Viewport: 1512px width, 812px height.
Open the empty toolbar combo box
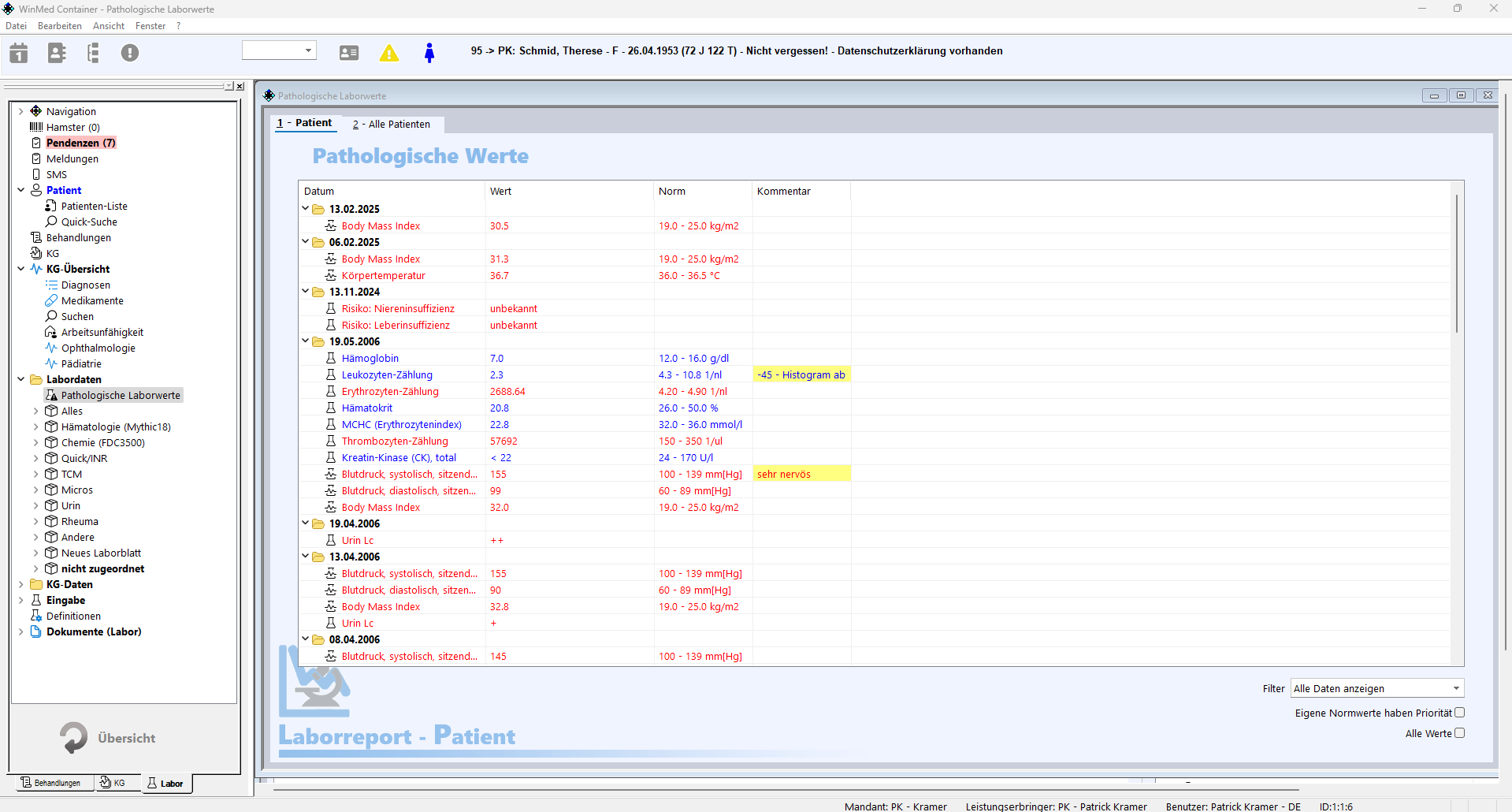(279, 50)
